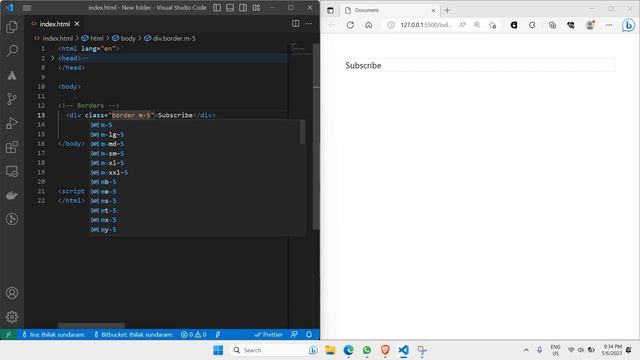The image size is (640, 360).
Task: Click taskbar Search box
Action: tap(275, 350)
